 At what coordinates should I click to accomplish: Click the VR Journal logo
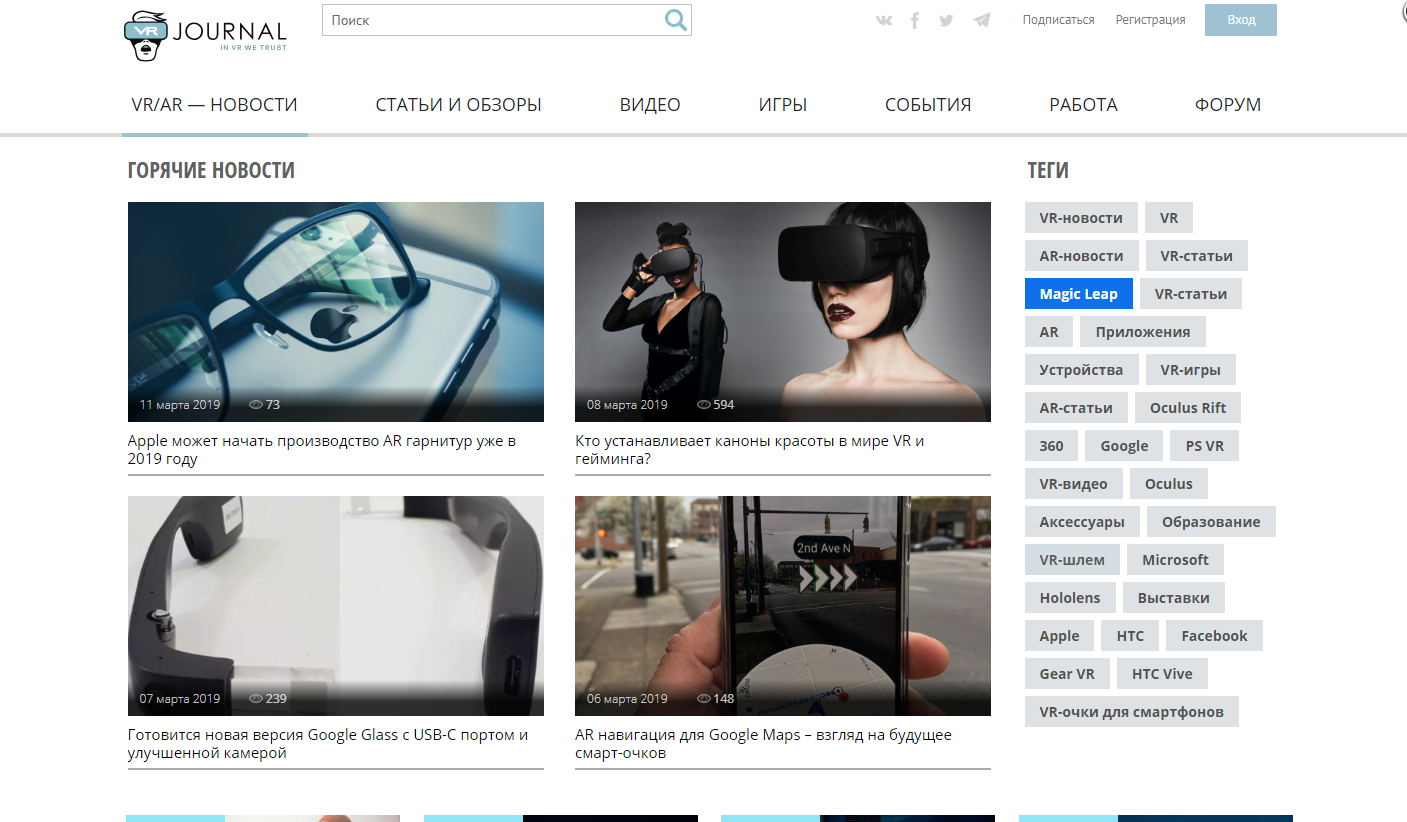pyautogui.click(x=205, y=36)
